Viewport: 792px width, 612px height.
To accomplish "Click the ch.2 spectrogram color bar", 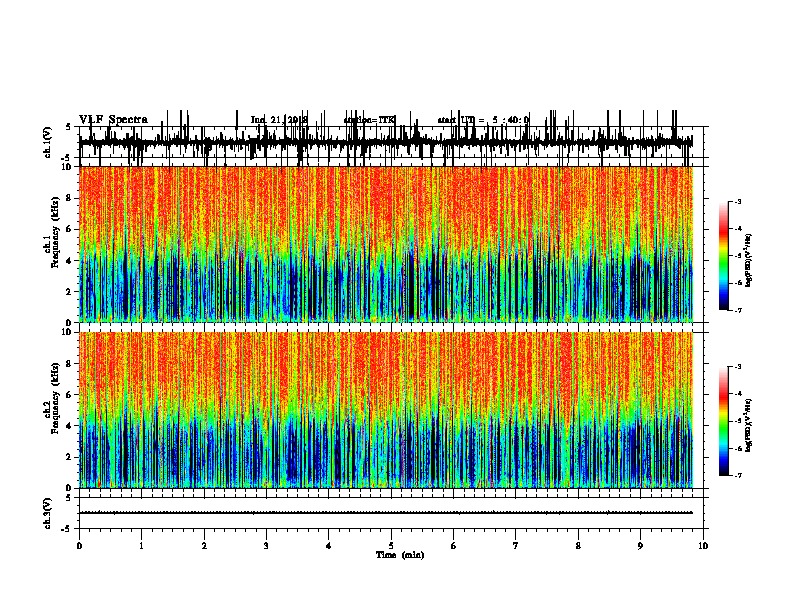I will coord(724,421).
